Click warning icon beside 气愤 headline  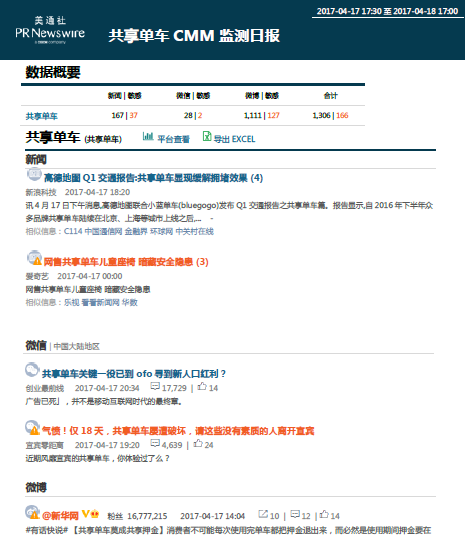(x=34, y=431)
